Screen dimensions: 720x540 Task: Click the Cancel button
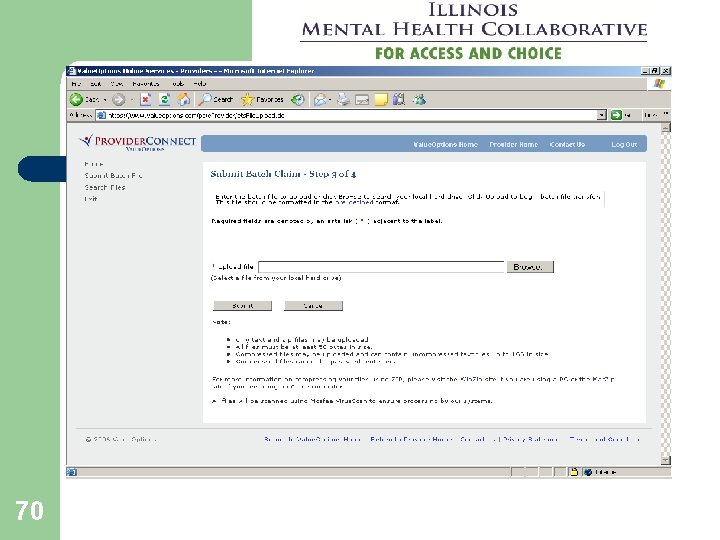click(x=313, y=306)
